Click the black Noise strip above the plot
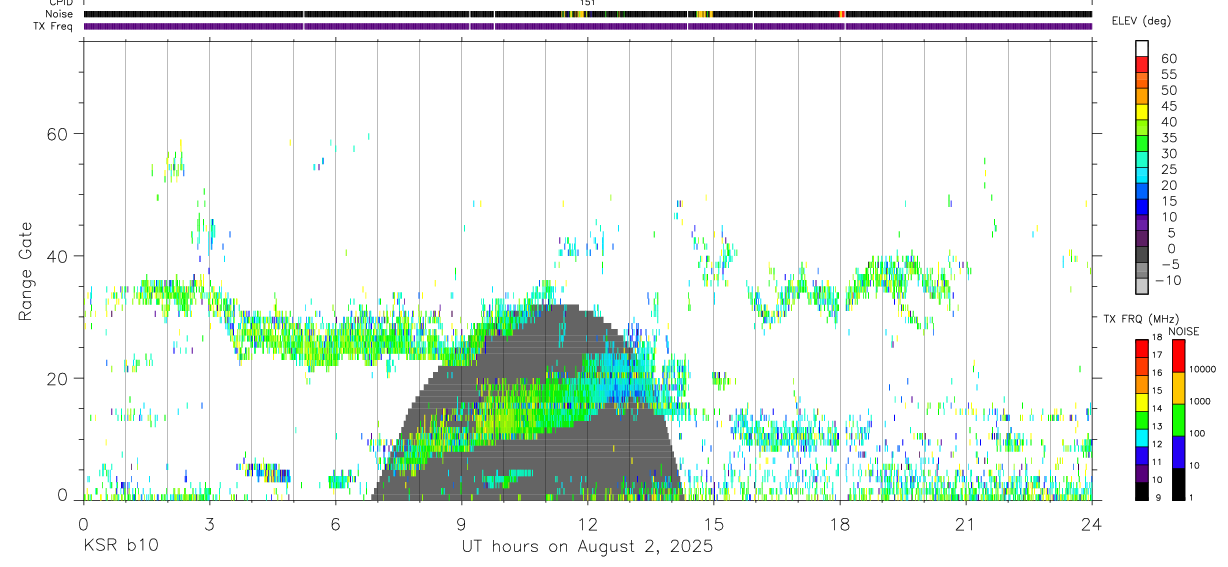The height and width of the screenshot is (567, 1228). (x=587, y=14)
